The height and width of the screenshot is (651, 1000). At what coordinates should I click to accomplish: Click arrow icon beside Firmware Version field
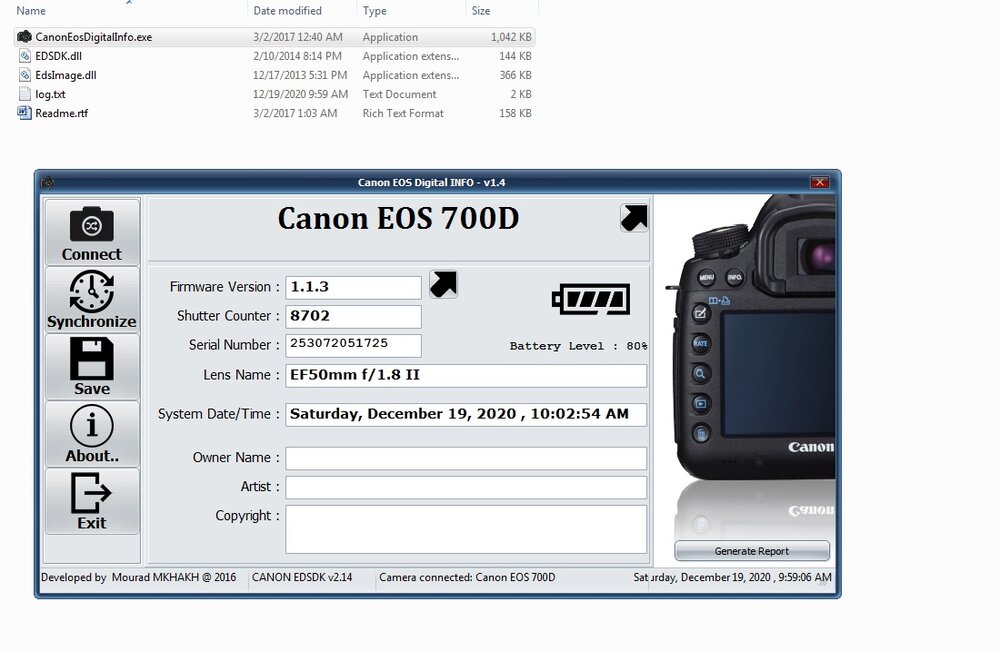pos(443,285)
